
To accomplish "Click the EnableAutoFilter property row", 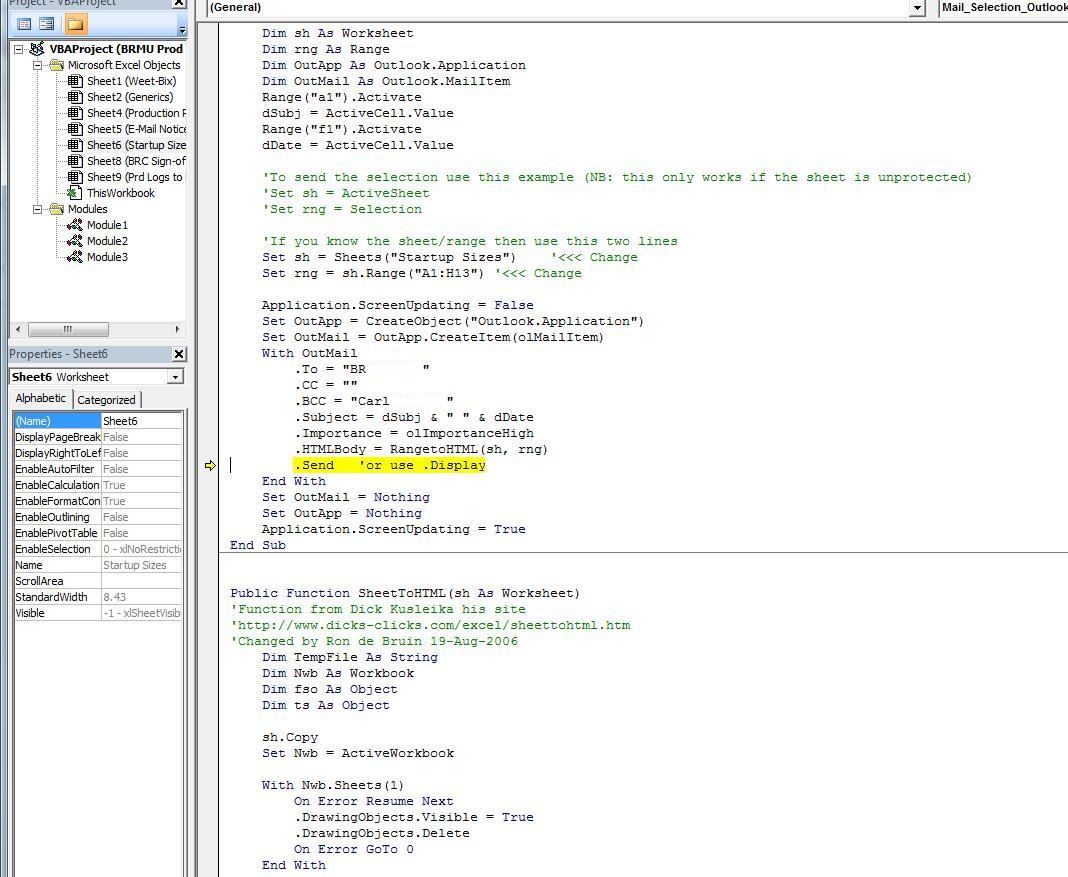I will pos(97,469).
